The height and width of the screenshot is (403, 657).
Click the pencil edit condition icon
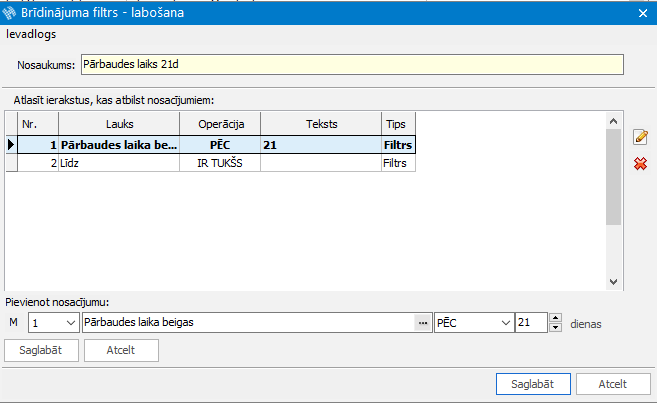point(640,137)
